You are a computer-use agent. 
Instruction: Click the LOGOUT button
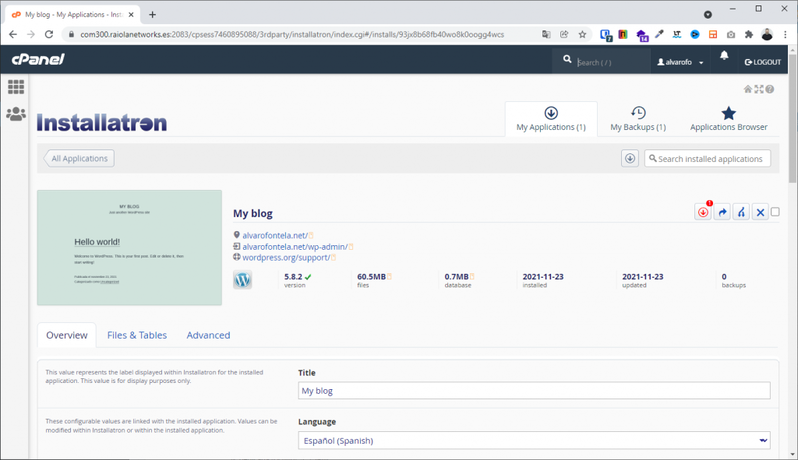tap(762, 62)
